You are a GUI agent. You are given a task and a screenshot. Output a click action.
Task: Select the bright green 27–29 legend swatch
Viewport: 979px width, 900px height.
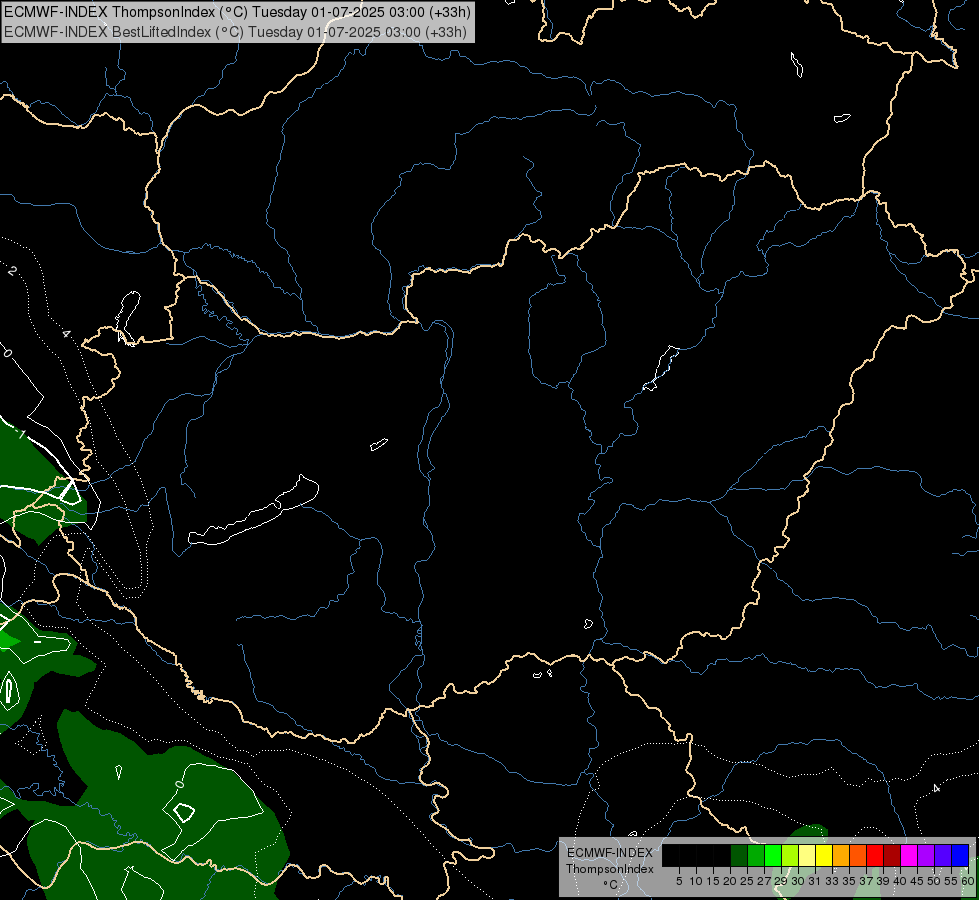pyautogui.click(x=773, y=855)
